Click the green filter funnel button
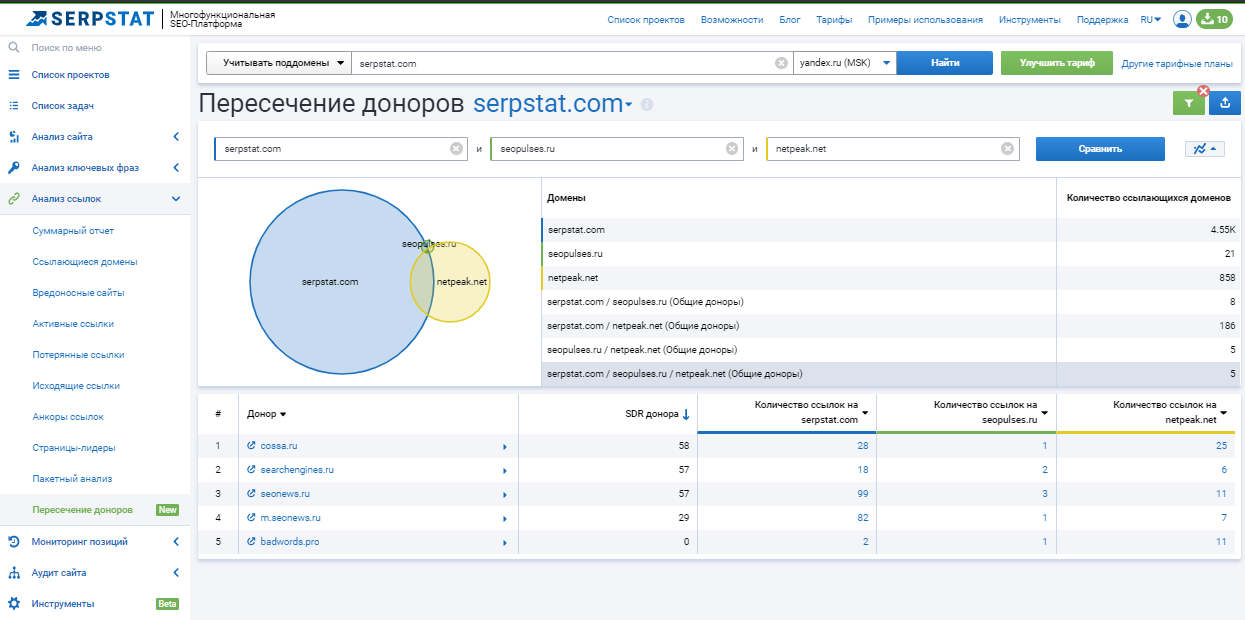 point(1187,102)
